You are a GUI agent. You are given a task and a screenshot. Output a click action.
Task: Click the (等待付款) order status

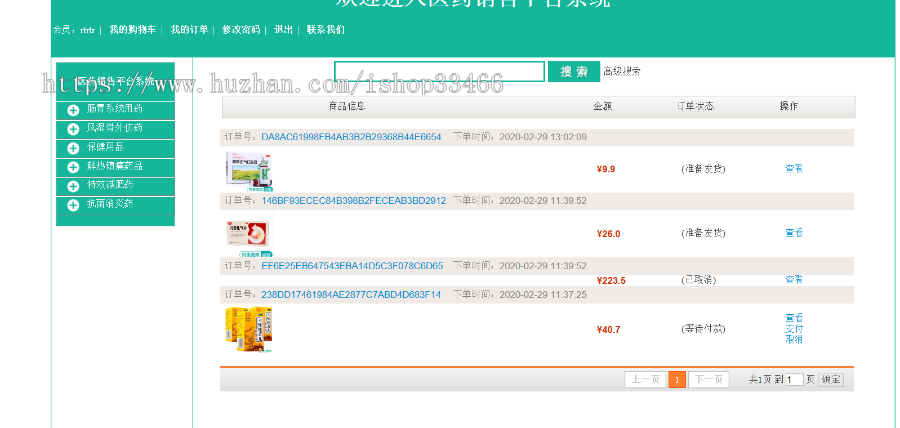[703, 329]
